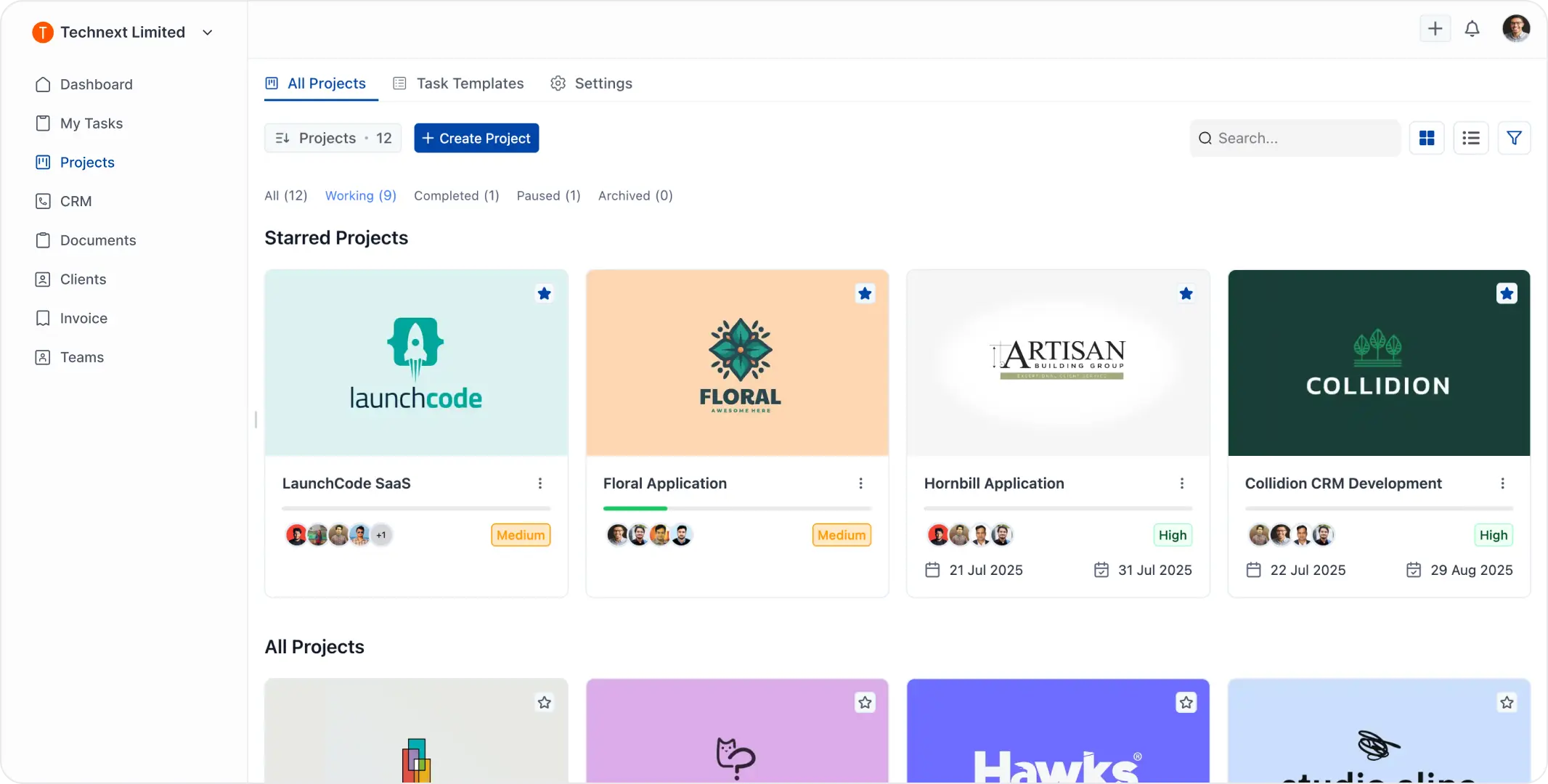
Task: Click the Create Project button
Action: (476, 138)
